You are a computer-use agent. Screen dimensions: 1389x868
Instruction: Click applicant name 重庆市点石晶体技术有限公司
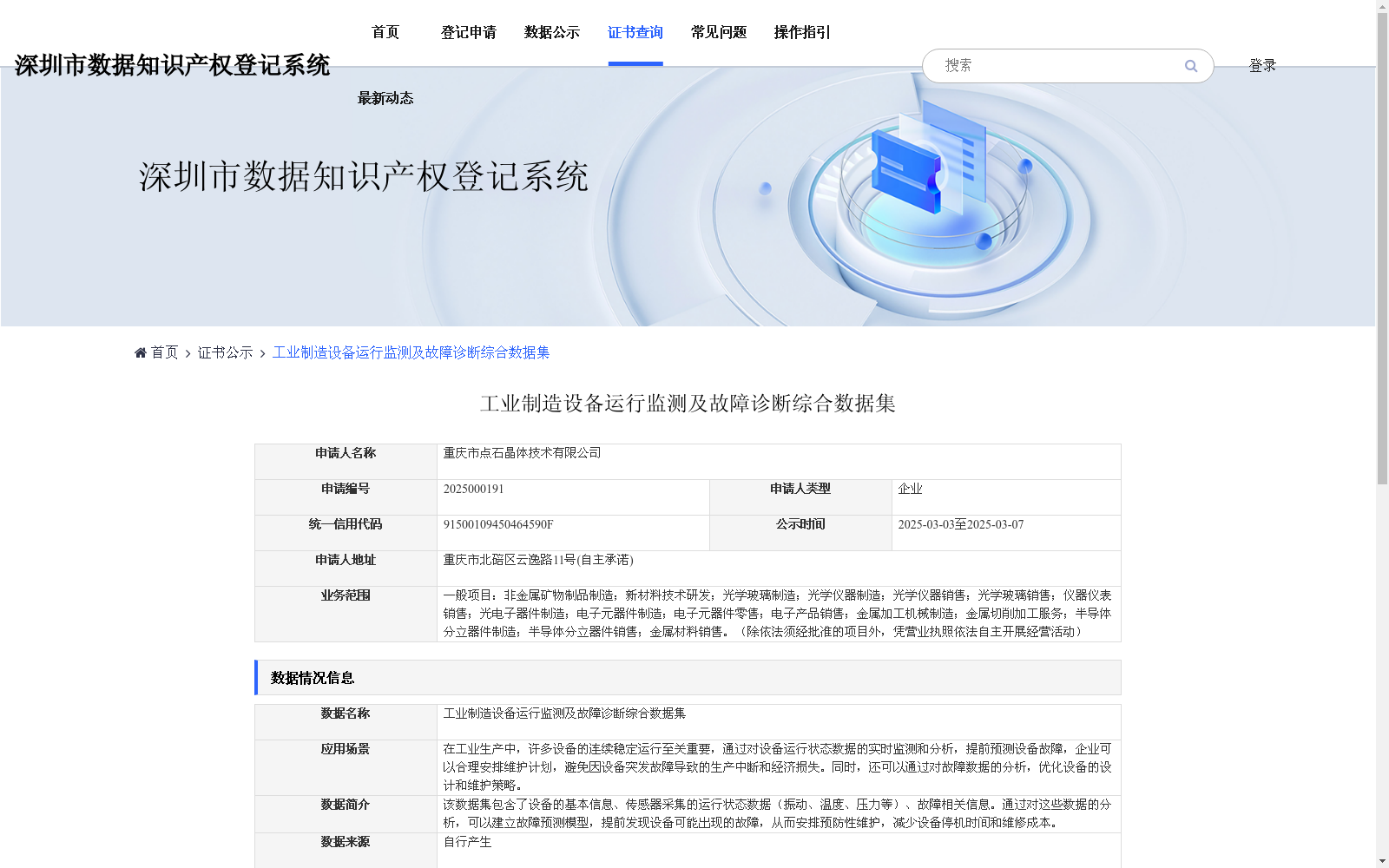pos(523,453)
